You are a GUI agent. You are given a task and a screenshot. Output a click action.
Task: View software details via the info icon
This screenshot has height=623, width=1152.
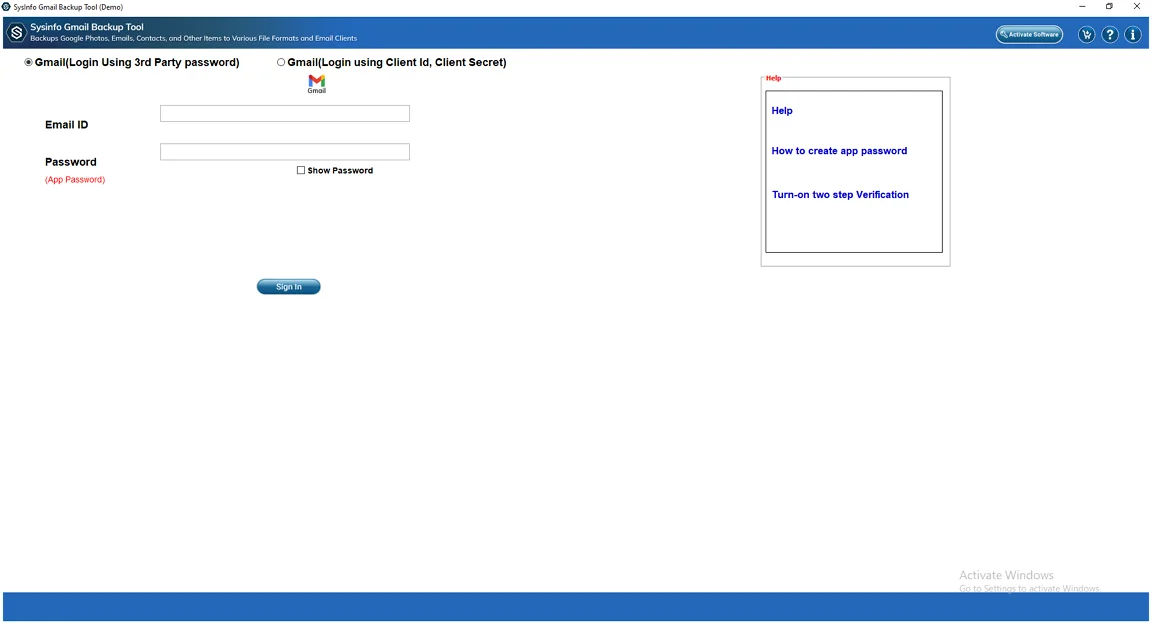click(x=1132, y=33)
